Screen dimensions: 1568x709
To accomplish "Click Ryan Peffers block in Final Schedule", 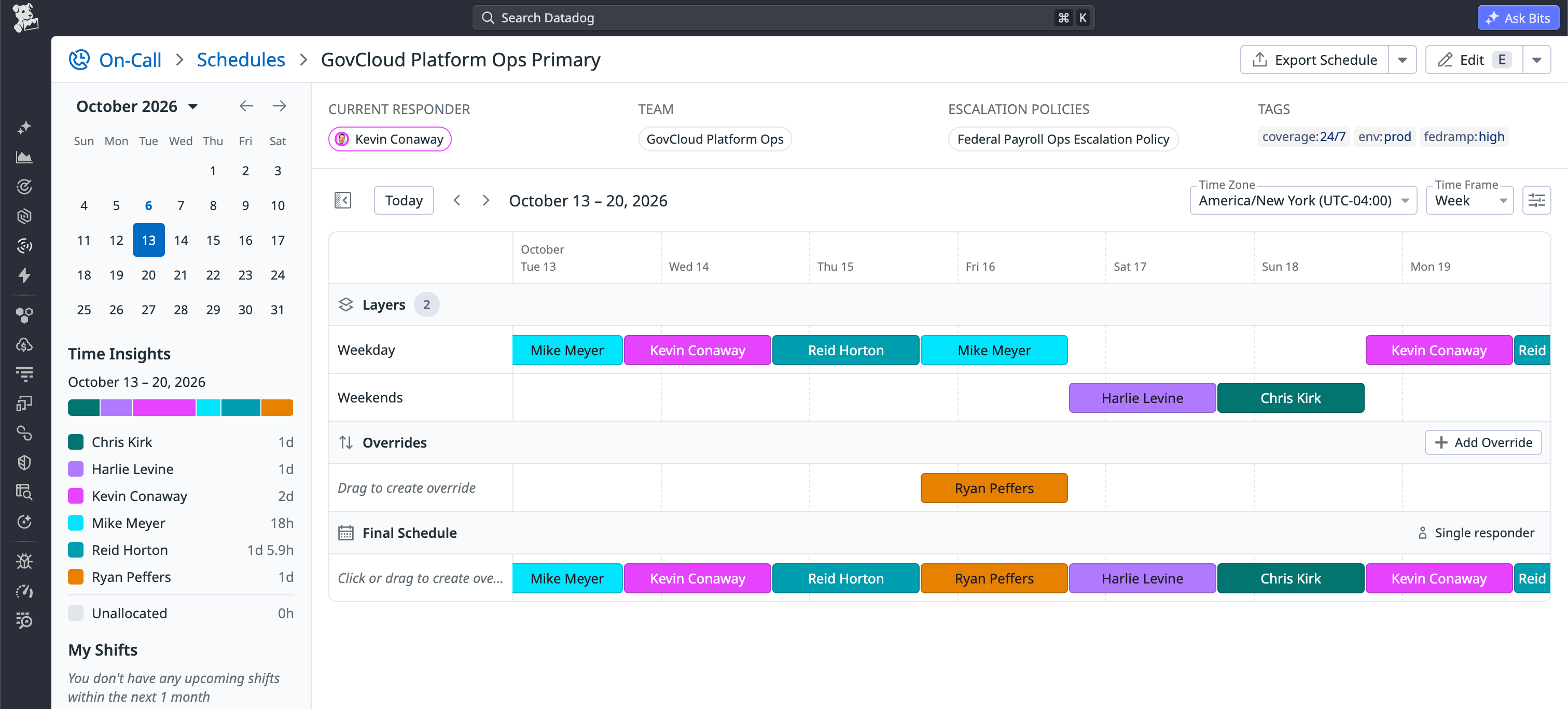I will (994, 578).
